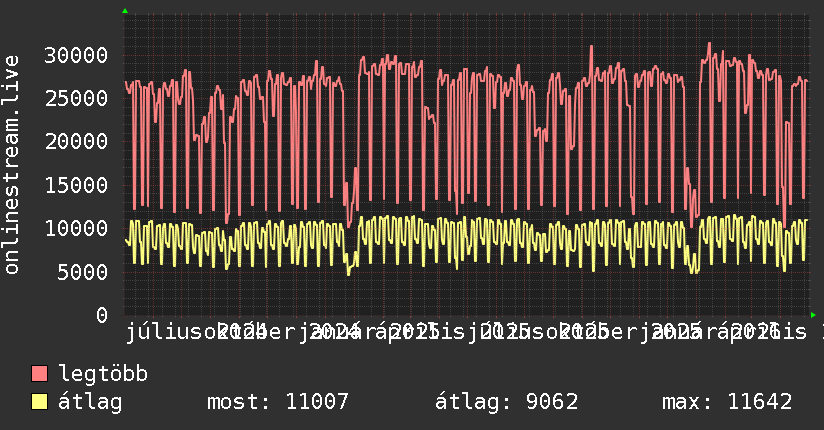Click the 0 Y-axis label

coord(103,315)
